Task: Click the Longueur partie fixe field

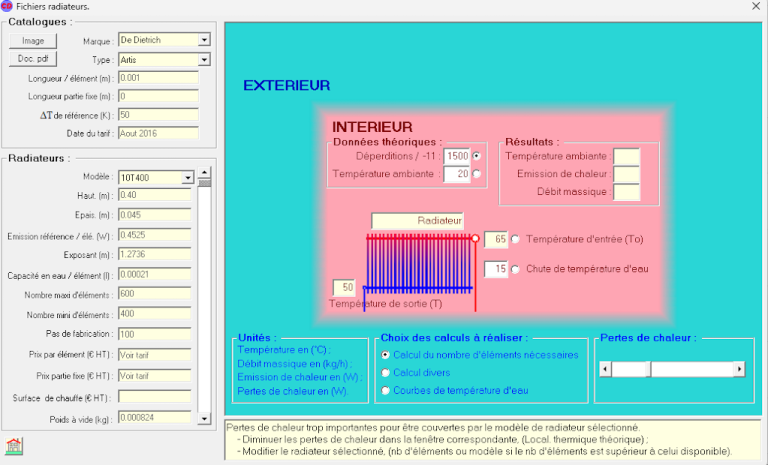Action: tap(159, 96)
